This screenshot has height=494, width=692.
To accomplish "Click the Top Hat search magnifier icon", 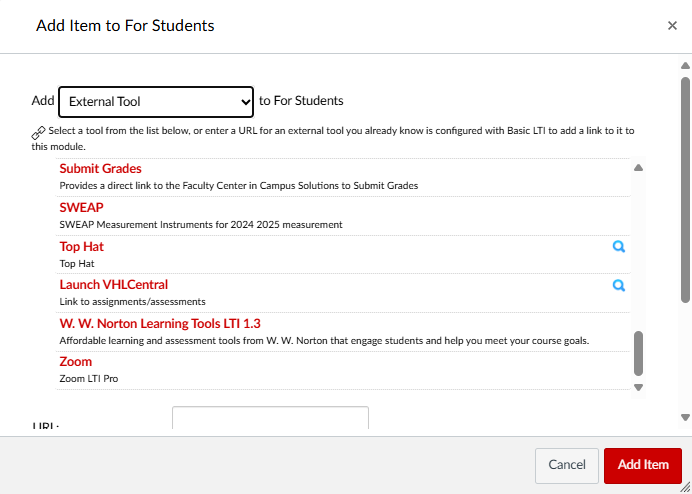I will point(619,247).
